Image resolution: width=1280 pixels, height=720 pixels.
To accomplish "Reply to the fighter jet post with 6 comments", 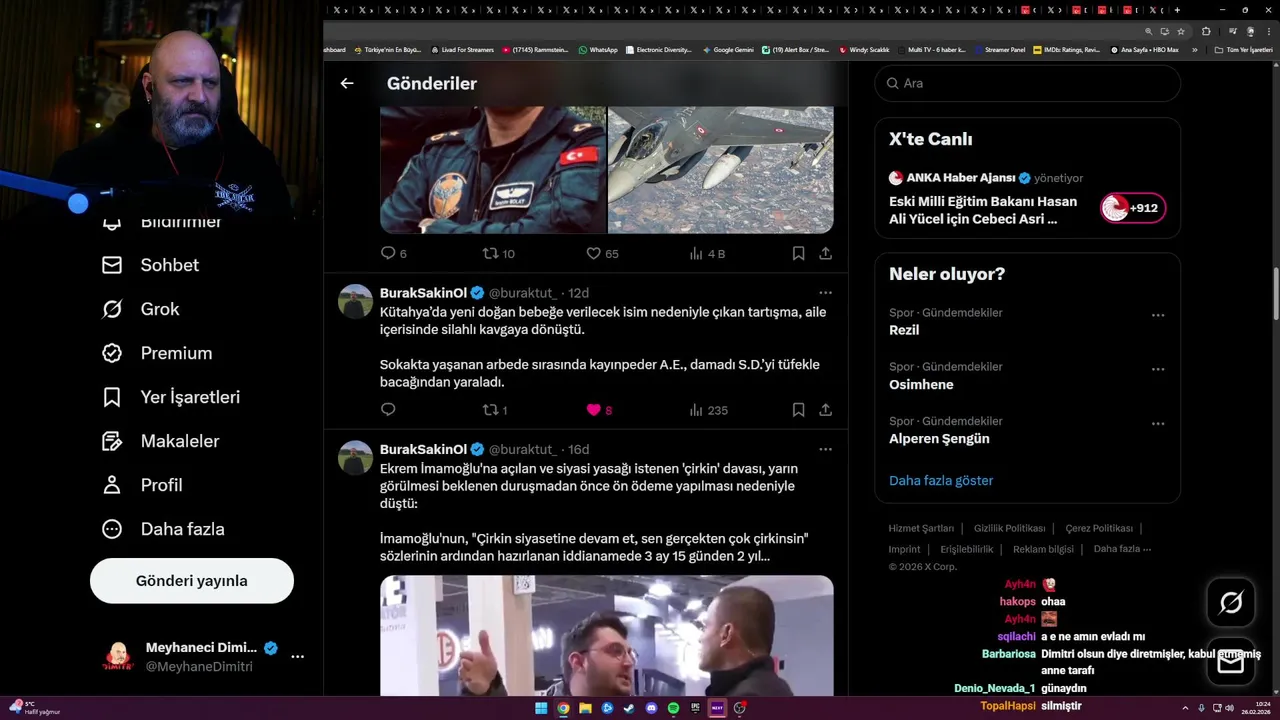I will [394, 254].
